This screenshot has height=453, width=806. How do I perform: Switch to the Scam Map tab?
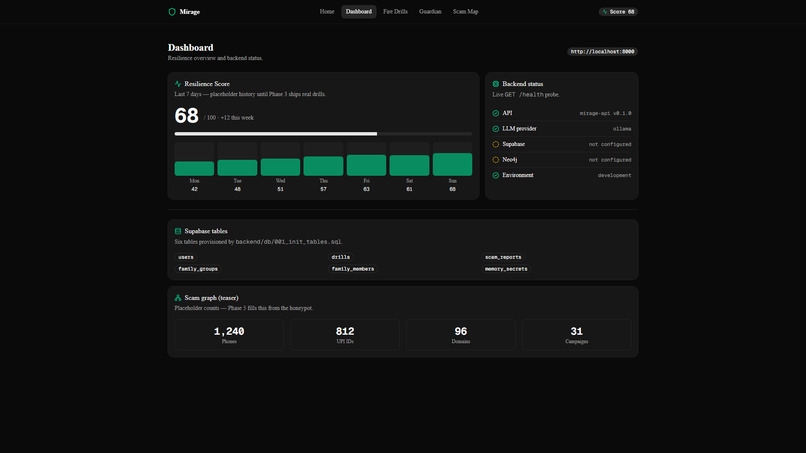pyautogui.click(x=466, y=11)
